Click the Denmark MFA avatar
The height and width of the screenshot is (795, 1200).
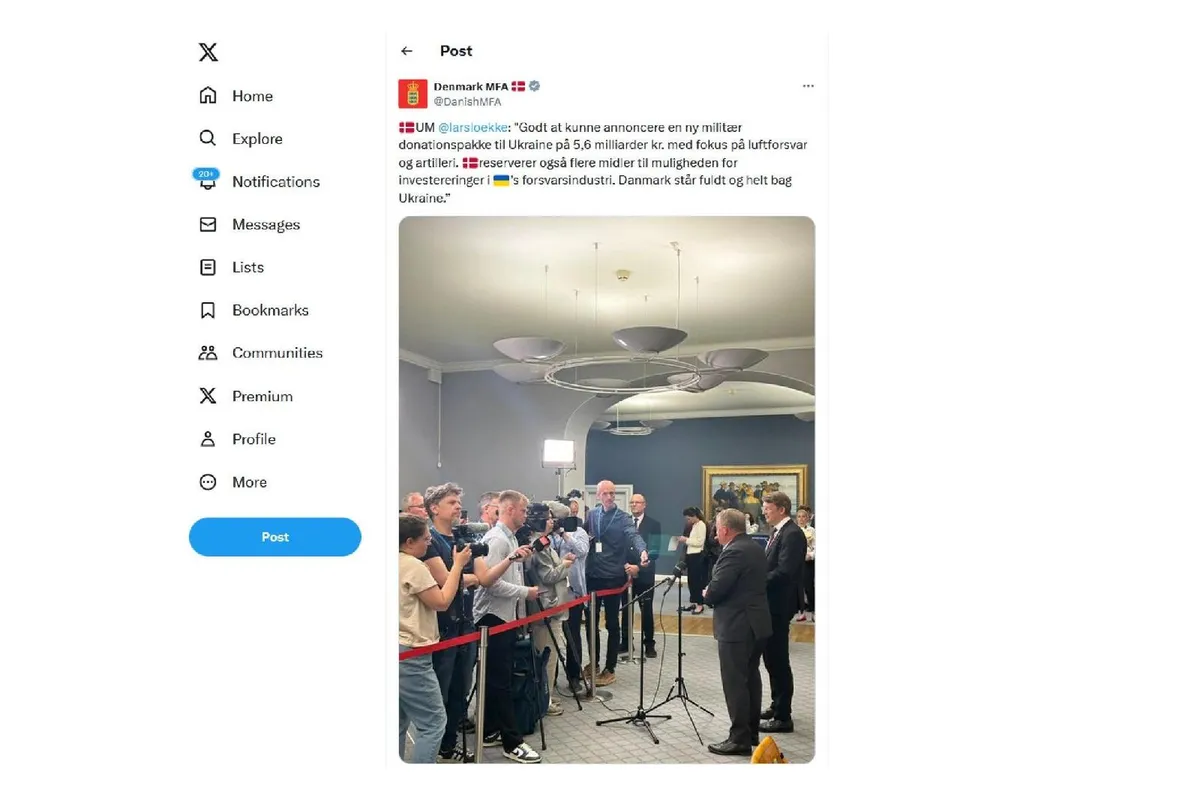[x=413, y=94]
